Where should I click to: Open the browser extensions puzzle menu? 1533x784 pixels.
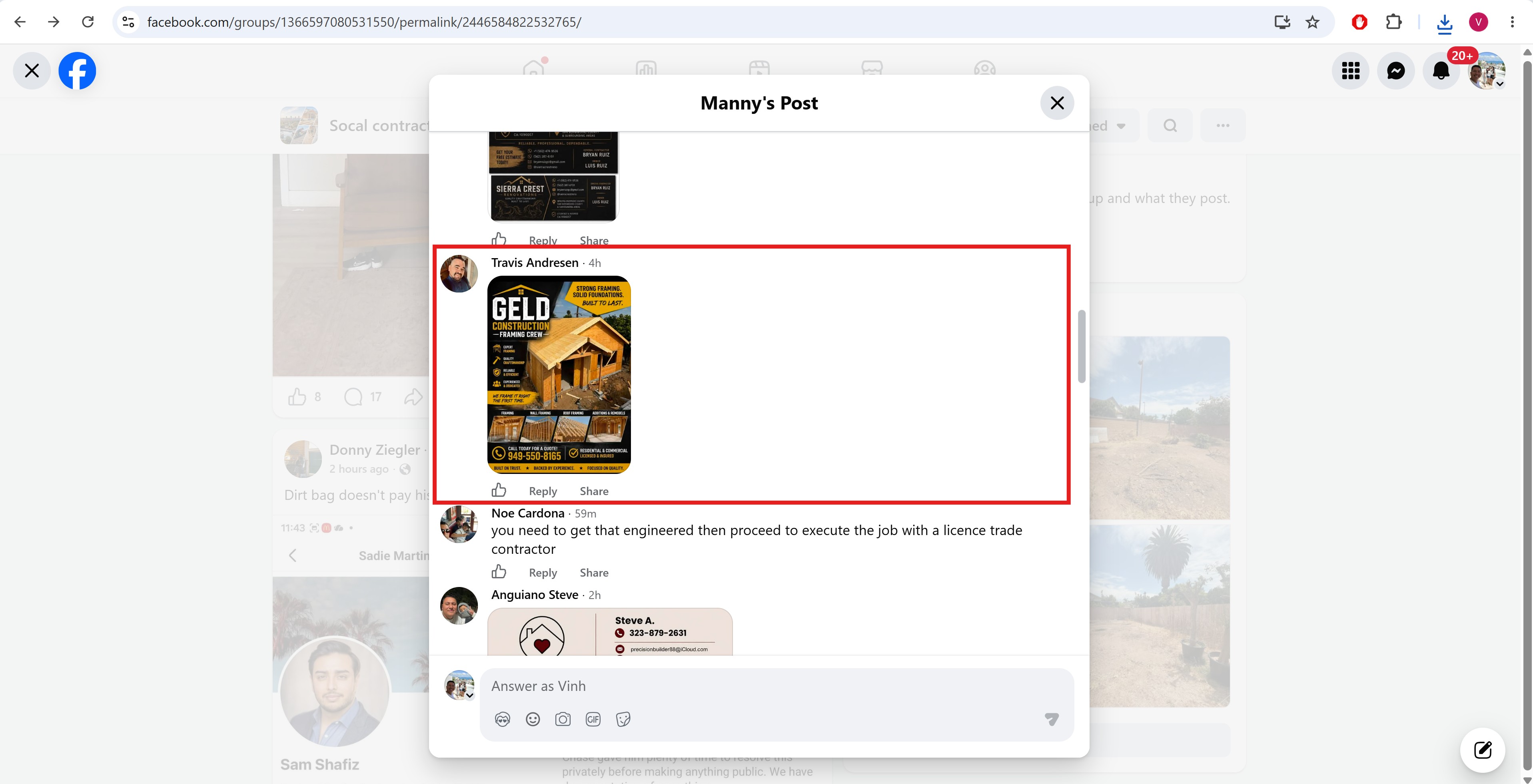(x=1393, y=22)
